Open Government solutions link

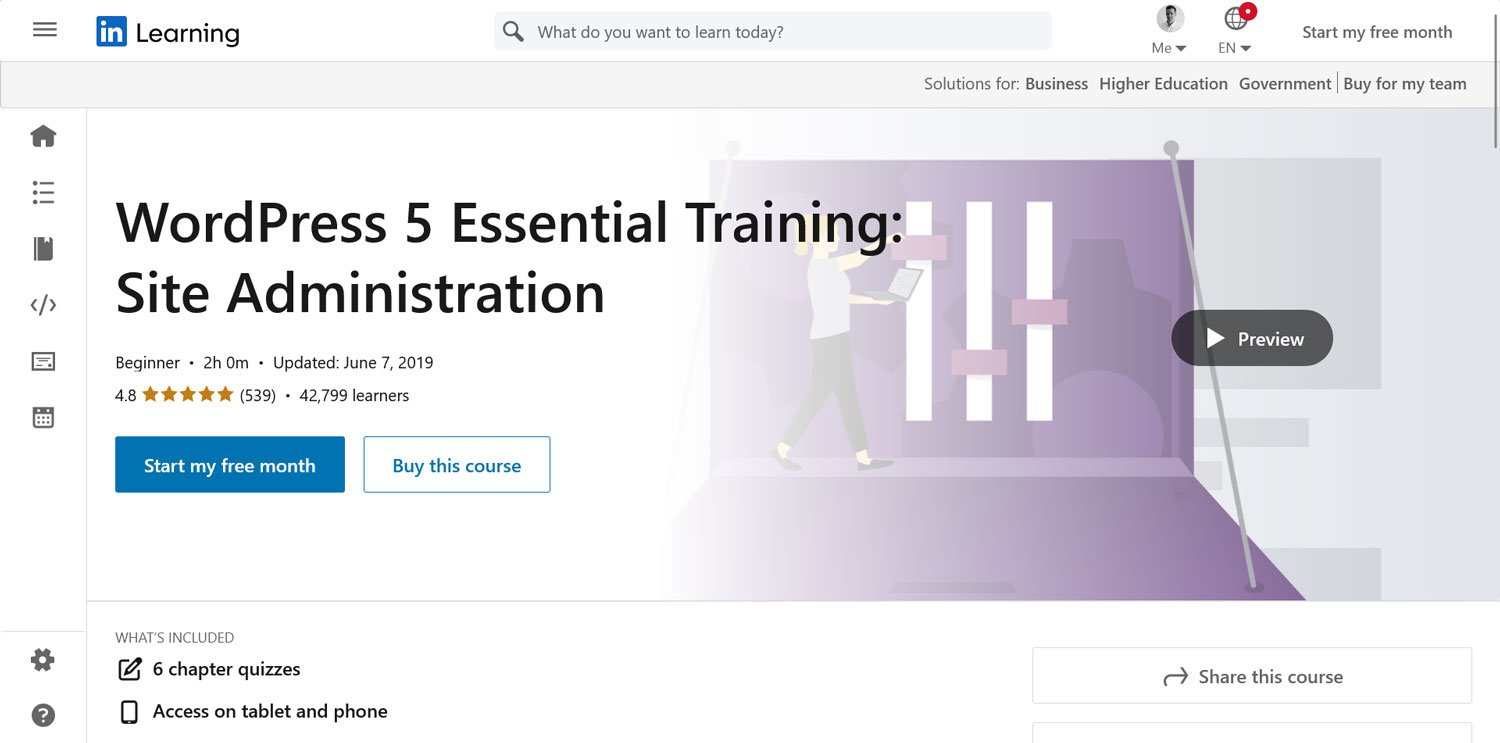click(x=1285, y=84)
